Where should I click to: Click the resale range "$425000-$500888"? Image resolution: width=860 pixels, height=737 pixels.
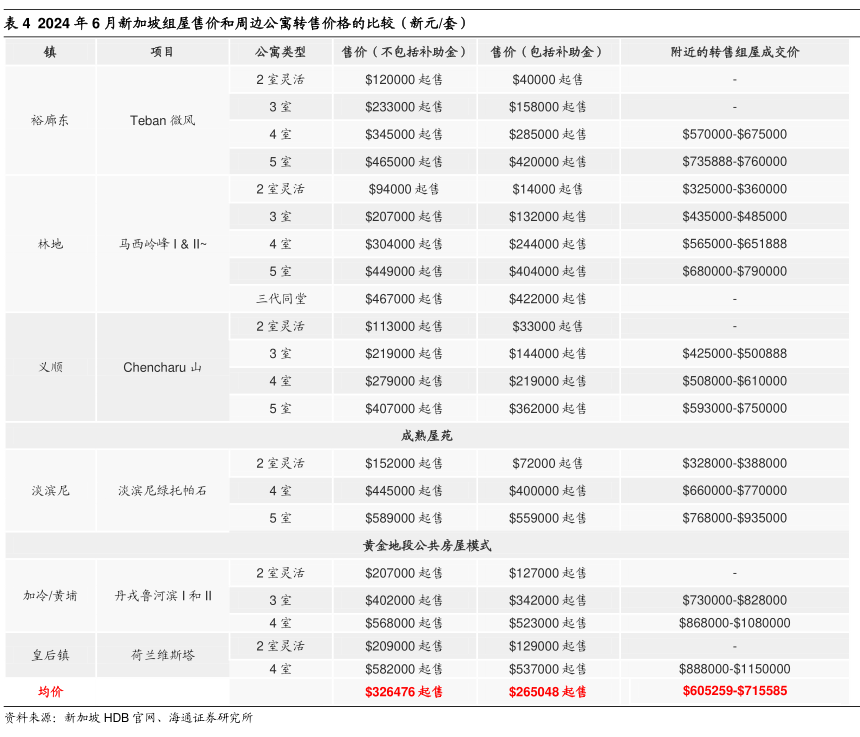pos(735,354)
